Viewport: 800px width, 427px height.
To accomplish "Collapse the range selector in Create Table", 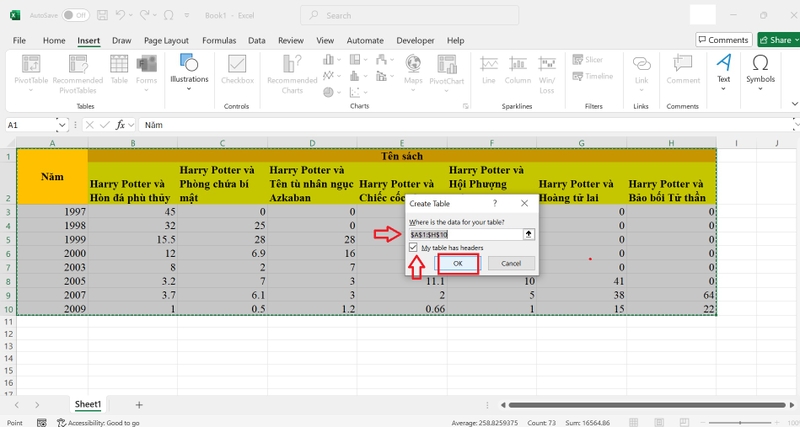I will [529, 234].
